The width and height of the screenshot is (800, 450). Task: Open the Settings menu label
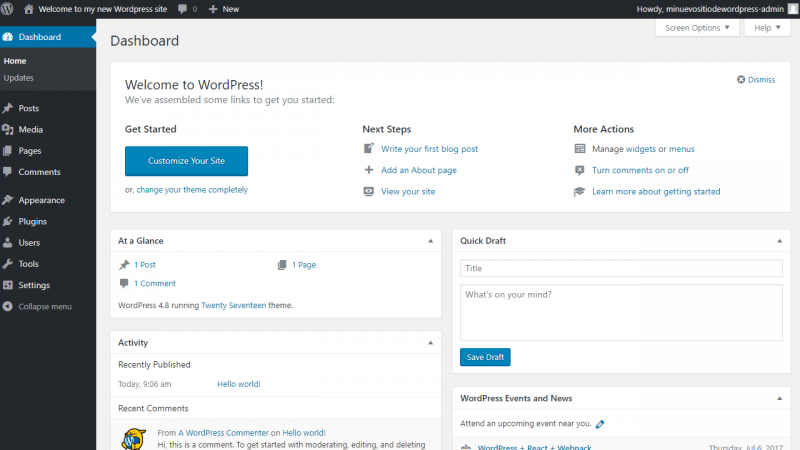pos(34,285)
